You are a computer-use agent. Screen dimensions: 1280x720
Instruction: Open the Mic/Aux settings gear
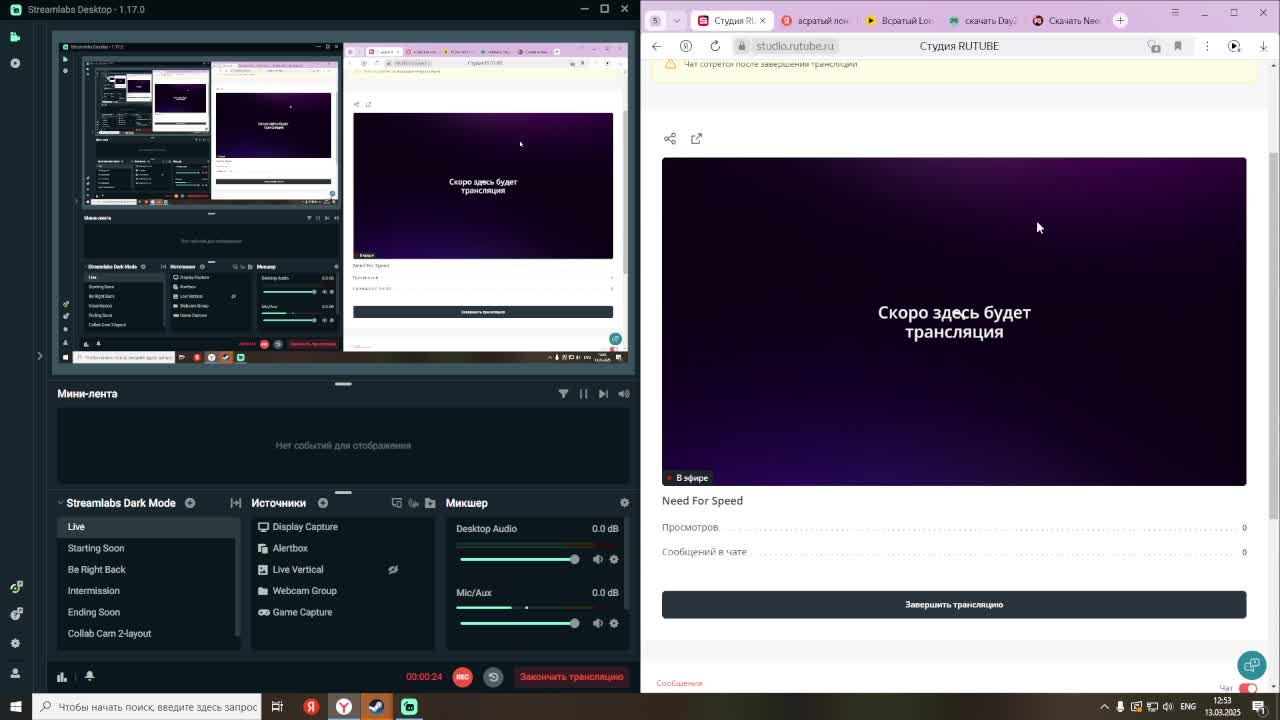point(614,623)
